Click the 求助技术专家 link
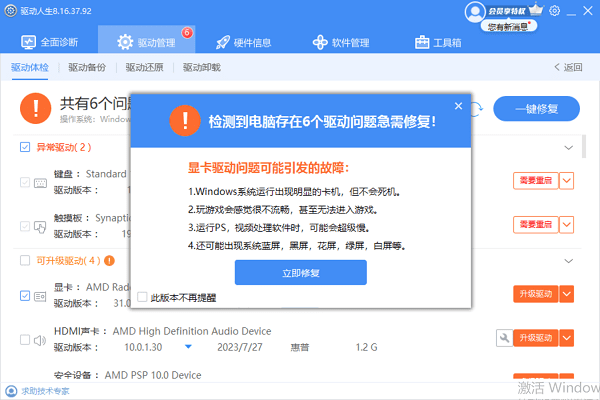Image resolution: width=600 pixels, height=400 pixels. [46, 391]
